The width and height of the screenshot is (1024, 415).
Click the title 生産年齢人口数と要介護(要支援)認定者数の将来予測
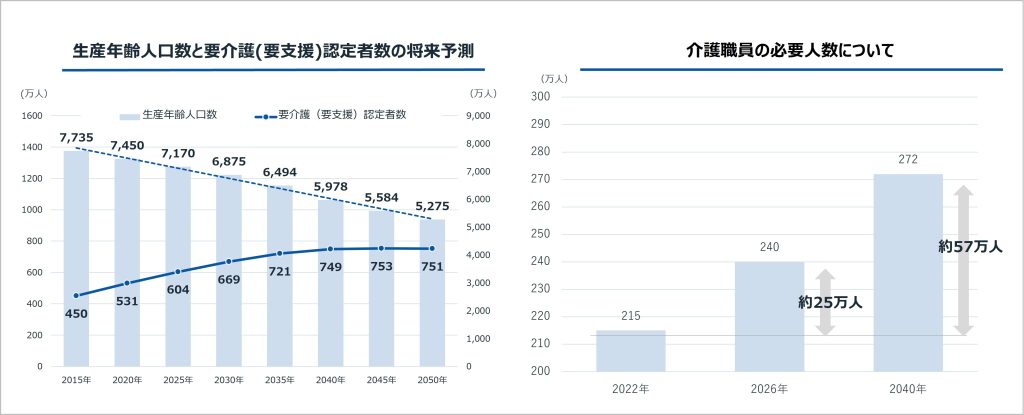pos(273,50)
